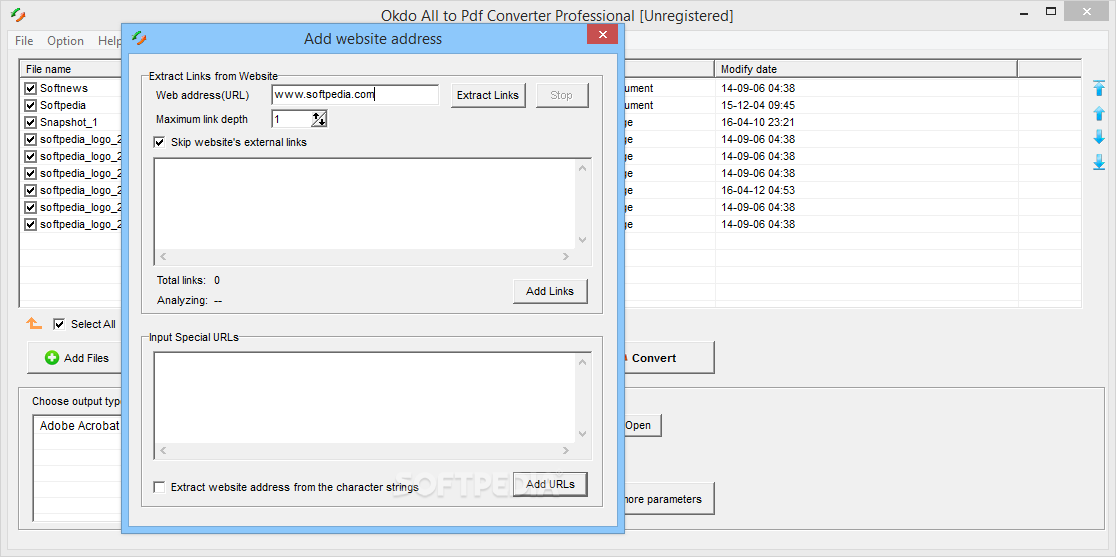Click the Add Links button
Viewport: 1116px width, 557px height.
pos(550,291)
